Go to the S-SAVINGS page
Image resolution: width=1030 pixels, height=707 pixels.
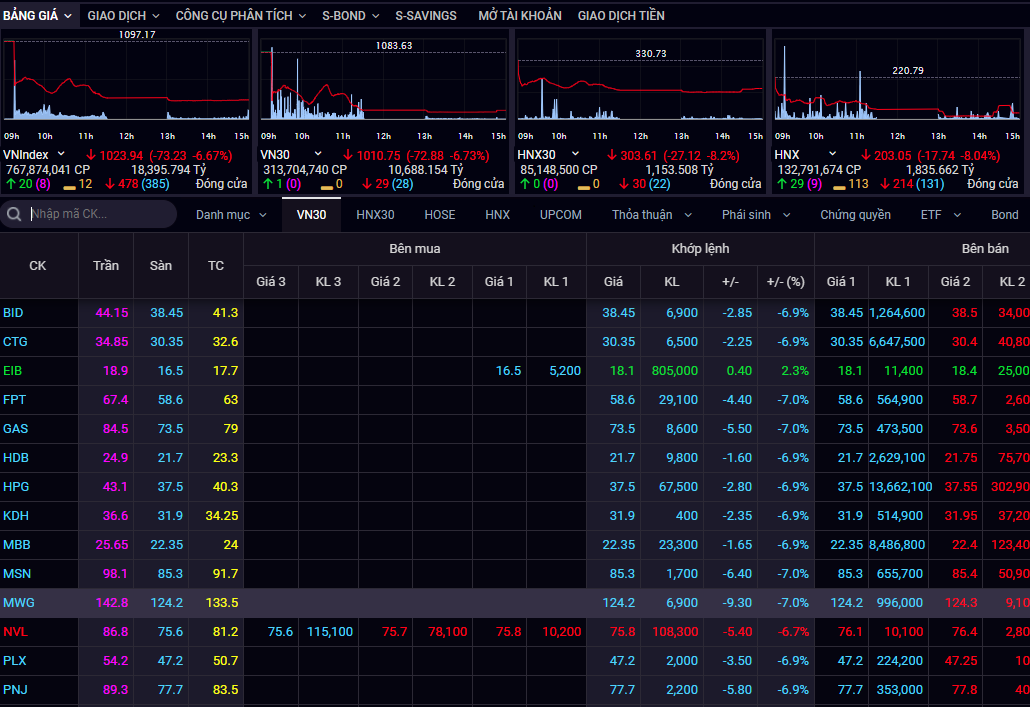coord(426,16)
